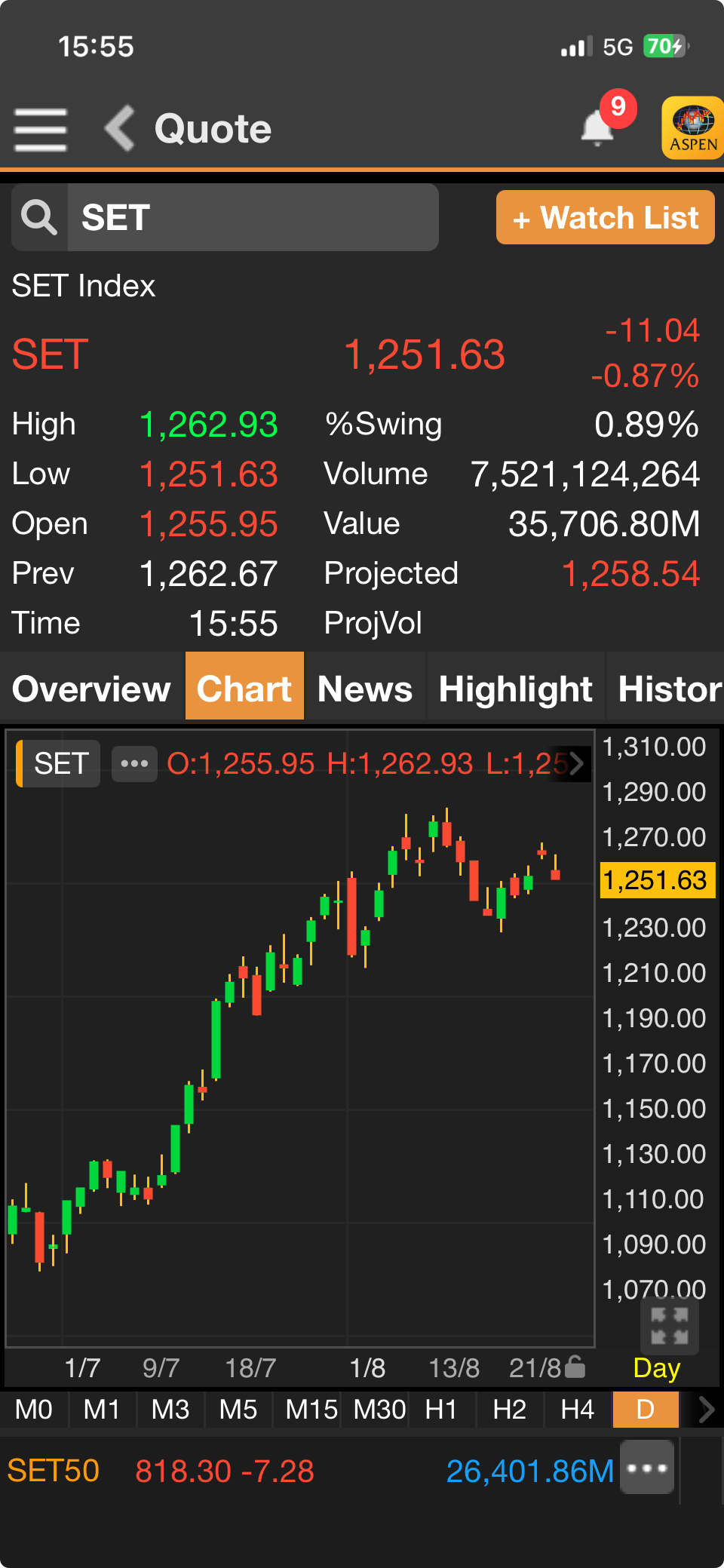Tap the Value figure 35,706.80M
The height and width of the screenshot is (1568, 724).
pos(604,524)
